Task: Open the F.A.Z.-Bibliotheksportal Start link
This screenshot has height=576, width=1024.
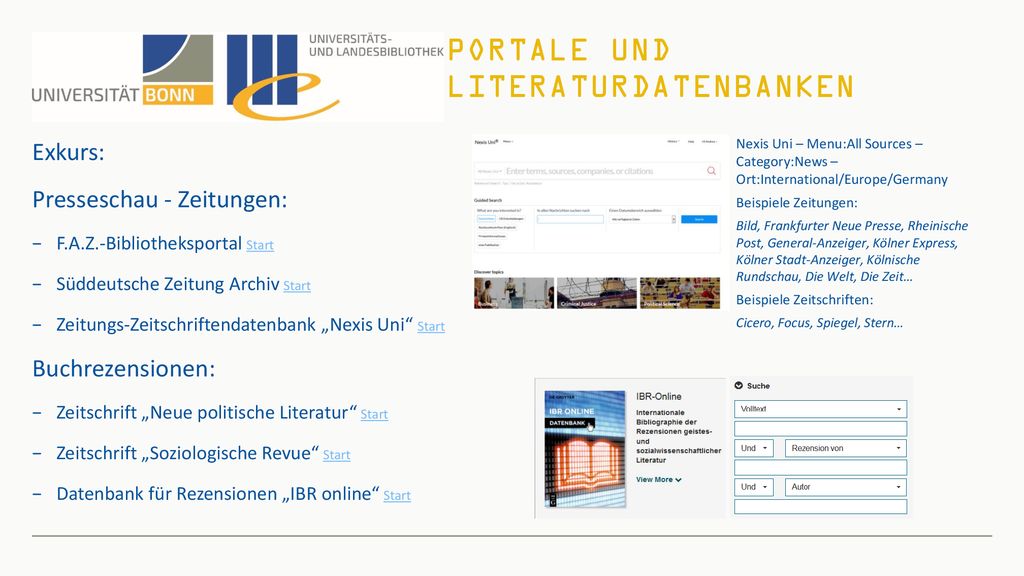Action: coord(260,246)
